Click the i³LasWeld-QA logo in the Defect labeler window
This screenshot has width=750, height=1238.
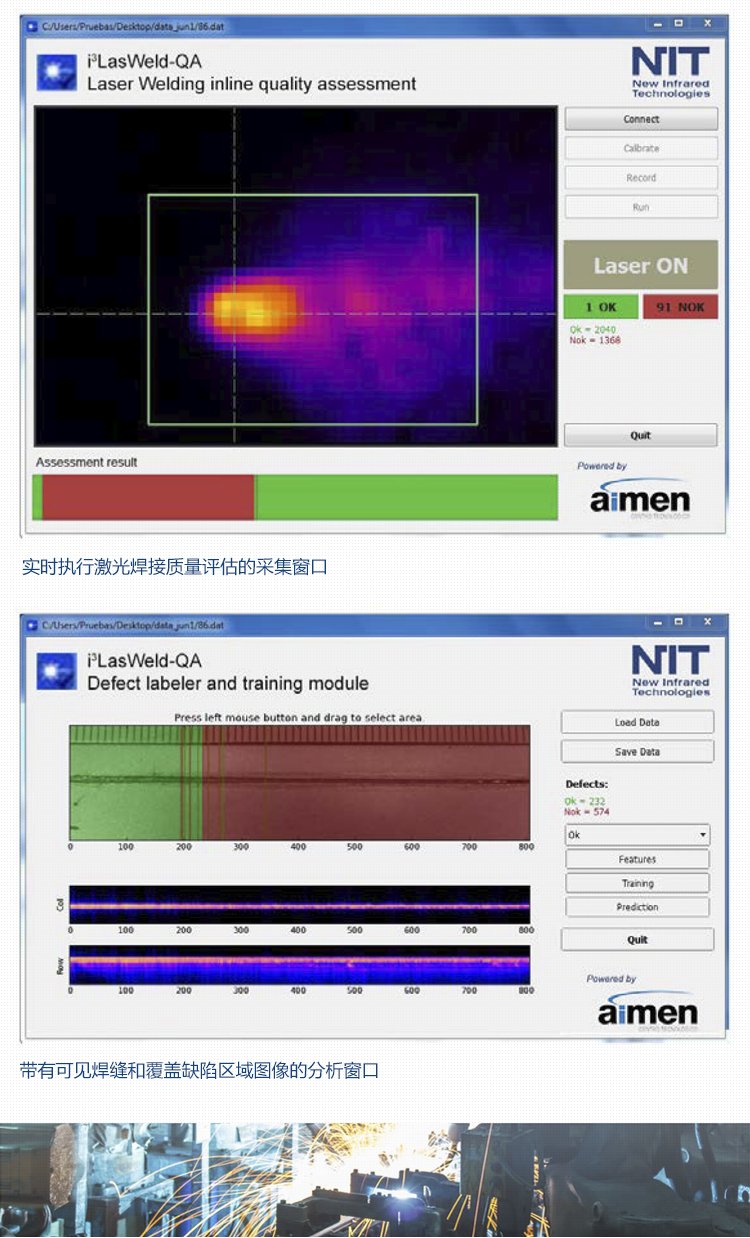click(56, 671)
